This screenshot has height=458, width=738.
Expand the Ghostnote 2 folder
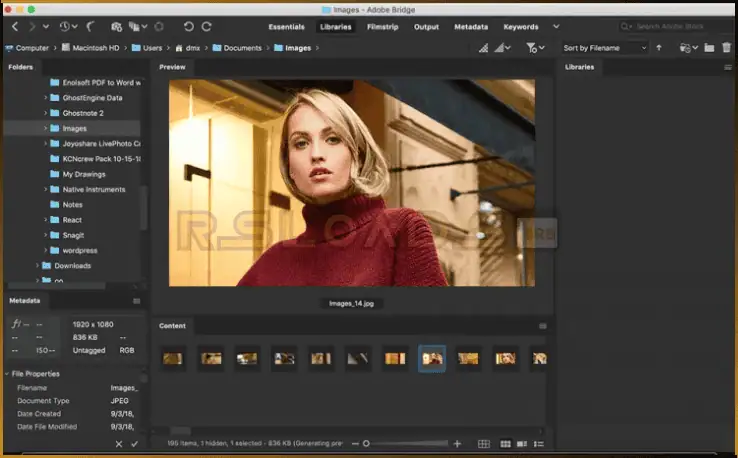[46, 113]
